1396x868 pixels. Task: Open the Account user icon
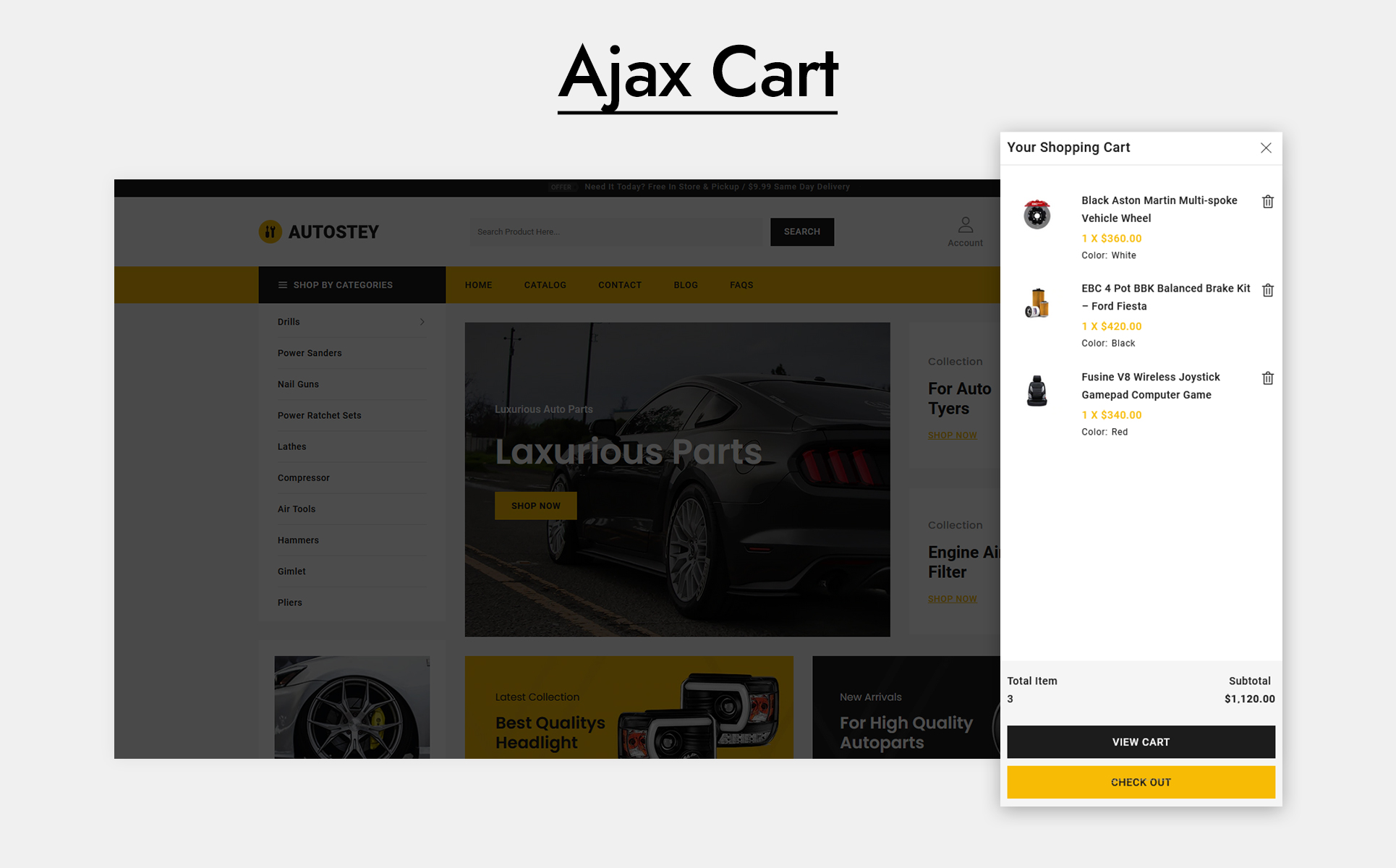965,225
